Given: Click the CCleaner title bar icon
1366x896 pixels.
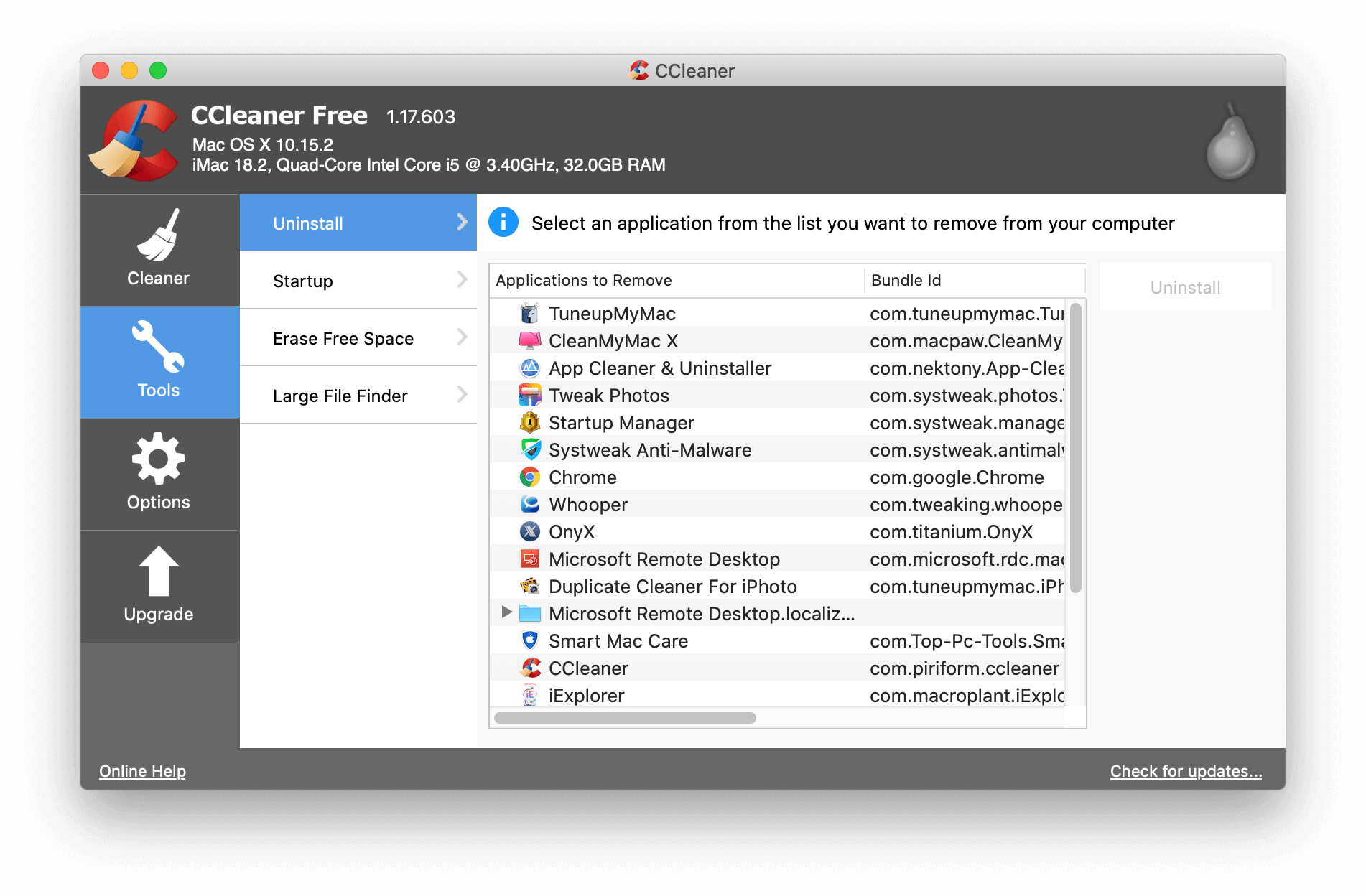Looking at the screenshot, I should pos(638,70).
